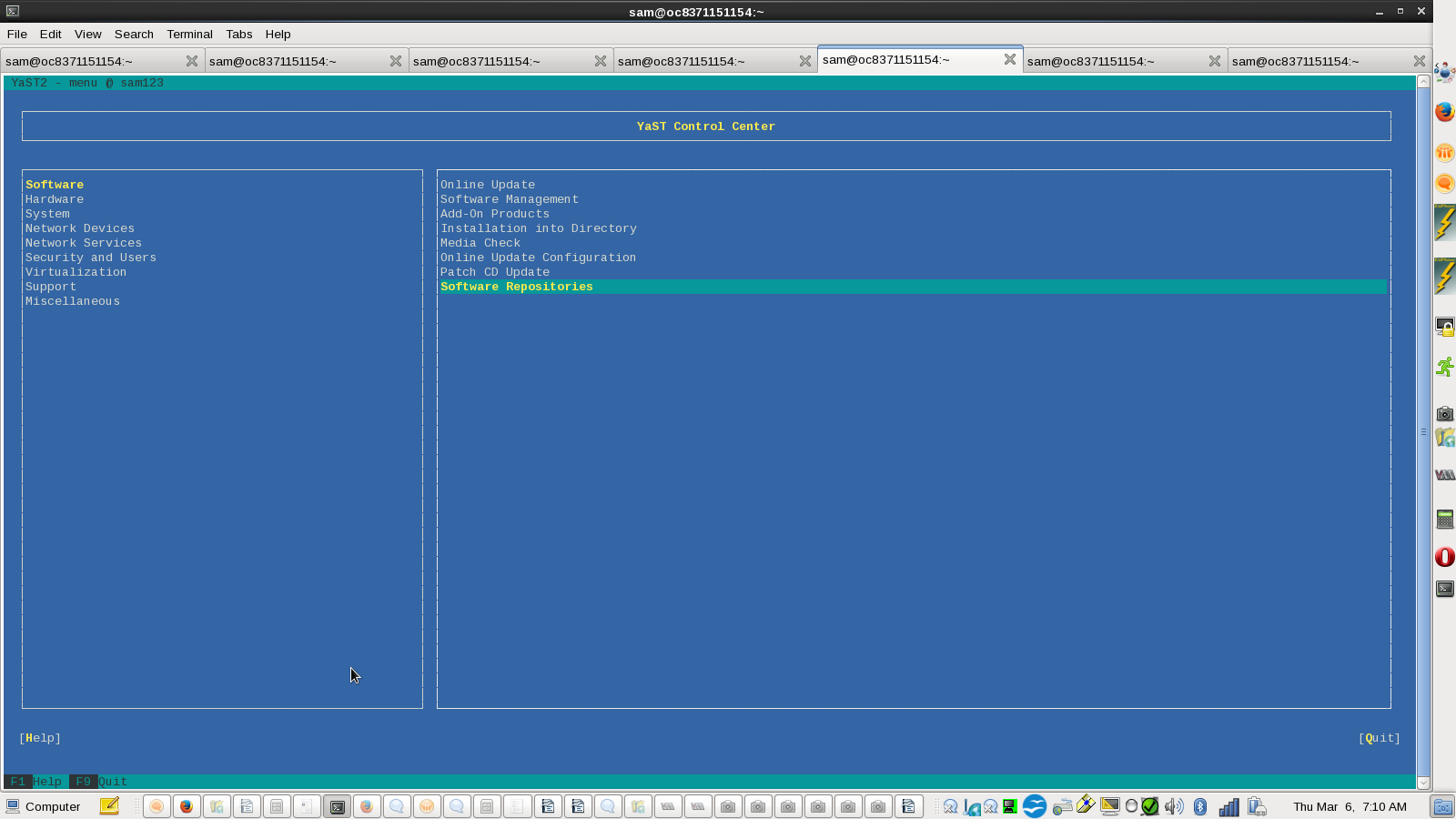Select Security and Users category
The image size is (1456, 819).
(x=91, y=258)
